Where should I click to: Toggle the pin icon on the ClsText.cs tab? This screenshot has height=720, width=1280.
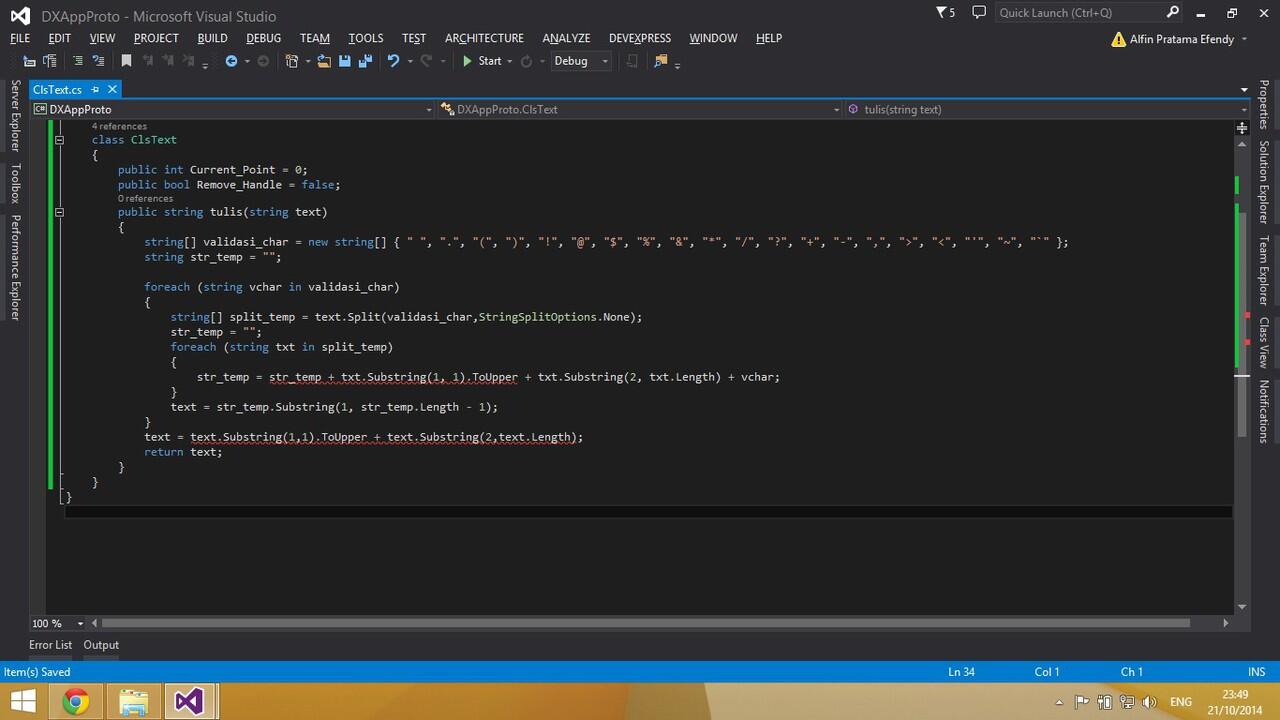[96, 89]
